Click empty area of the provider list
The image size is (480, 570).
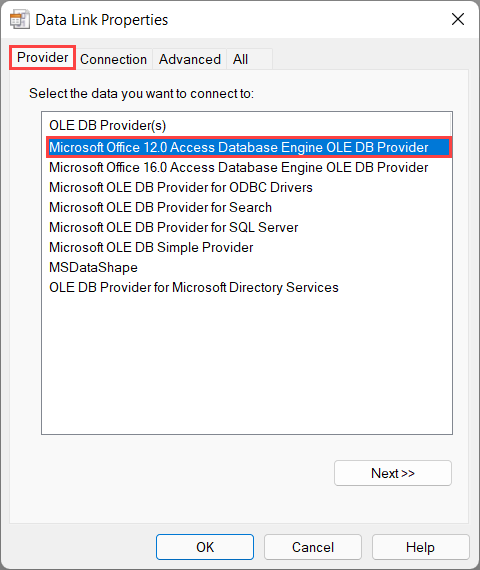pos(247,364)
